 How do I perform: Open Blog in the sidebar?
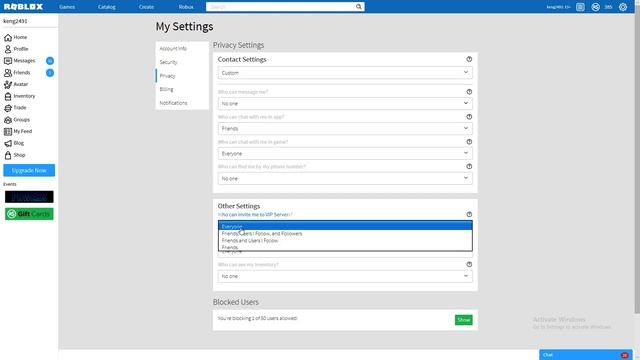tap(14, 143)
